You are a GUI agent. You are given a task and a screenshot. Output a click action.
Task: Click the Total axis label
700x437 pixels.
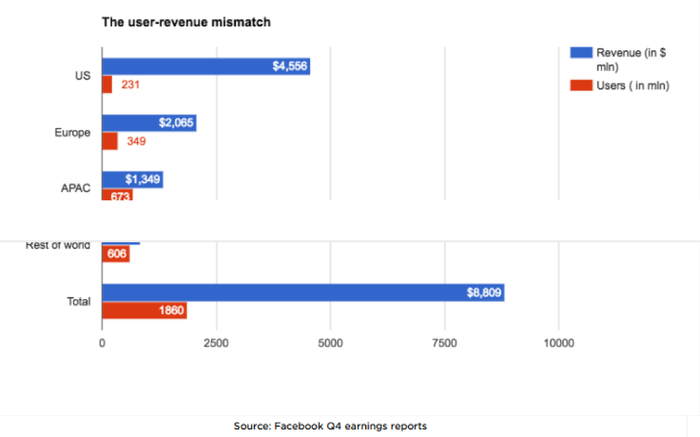pyautogui.click(x=79, y=302)
